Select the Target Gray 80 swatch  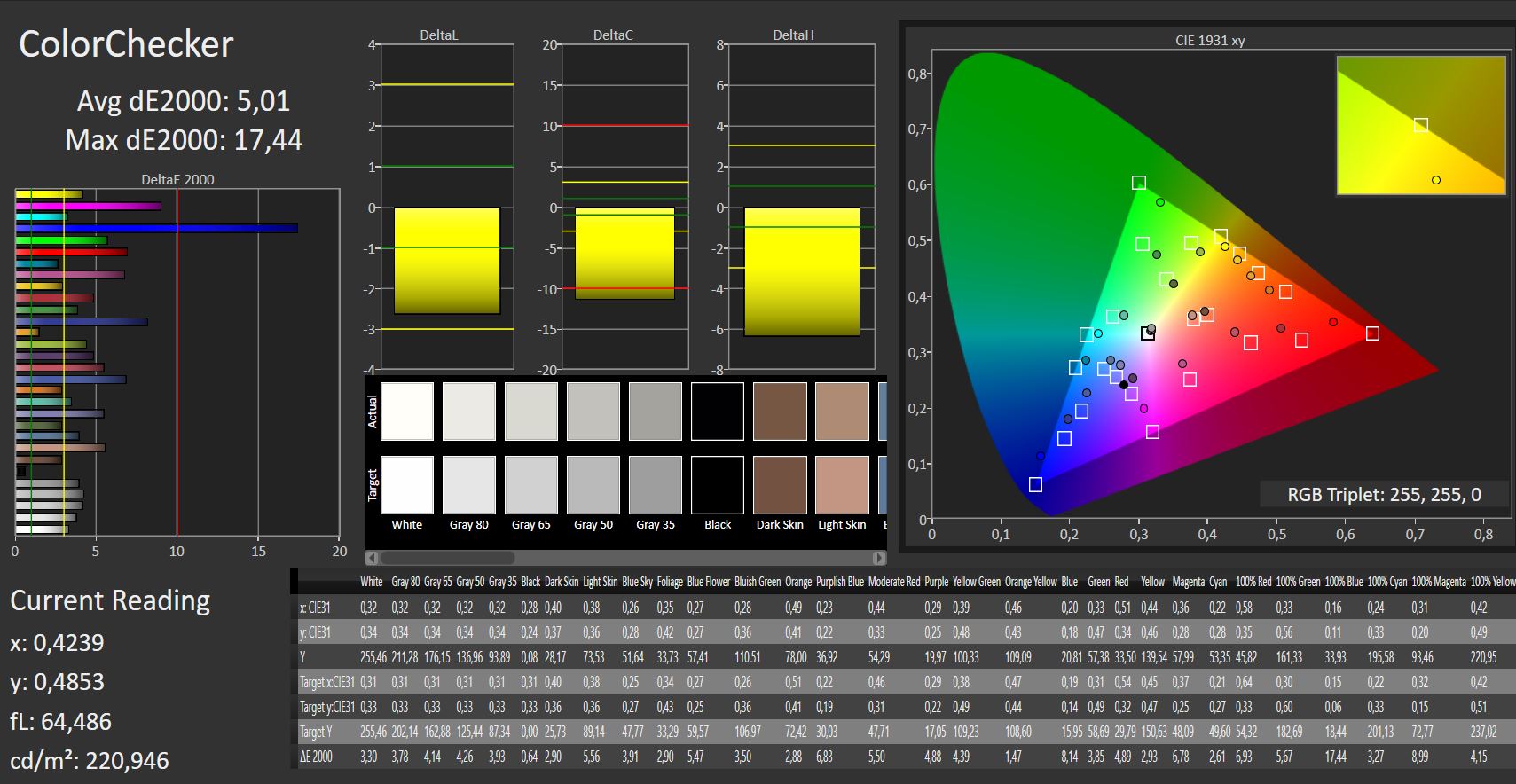pos(469,485)
